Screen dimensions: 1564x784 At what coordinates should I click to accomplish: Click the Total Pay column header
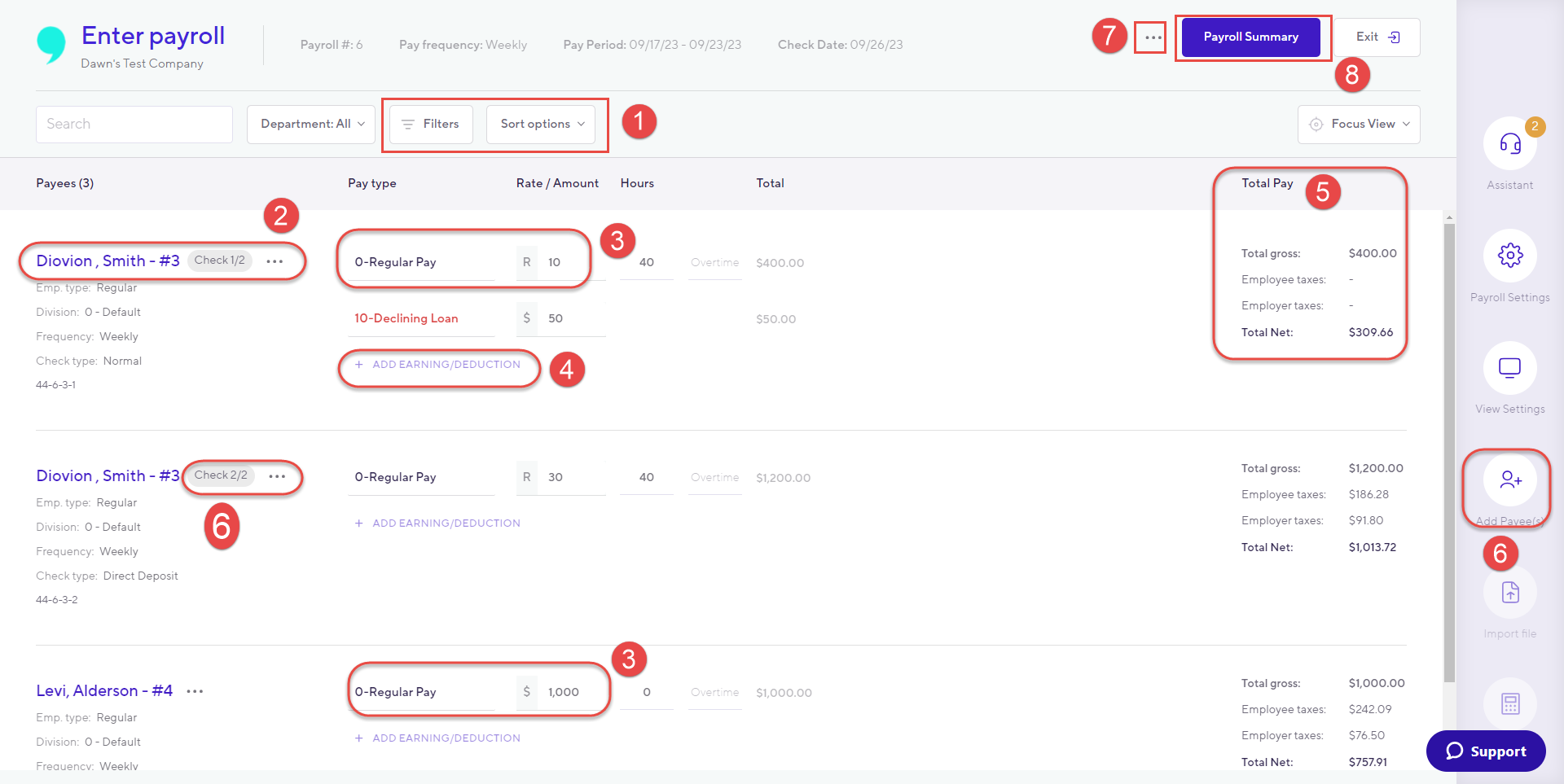pos(1267,183)
